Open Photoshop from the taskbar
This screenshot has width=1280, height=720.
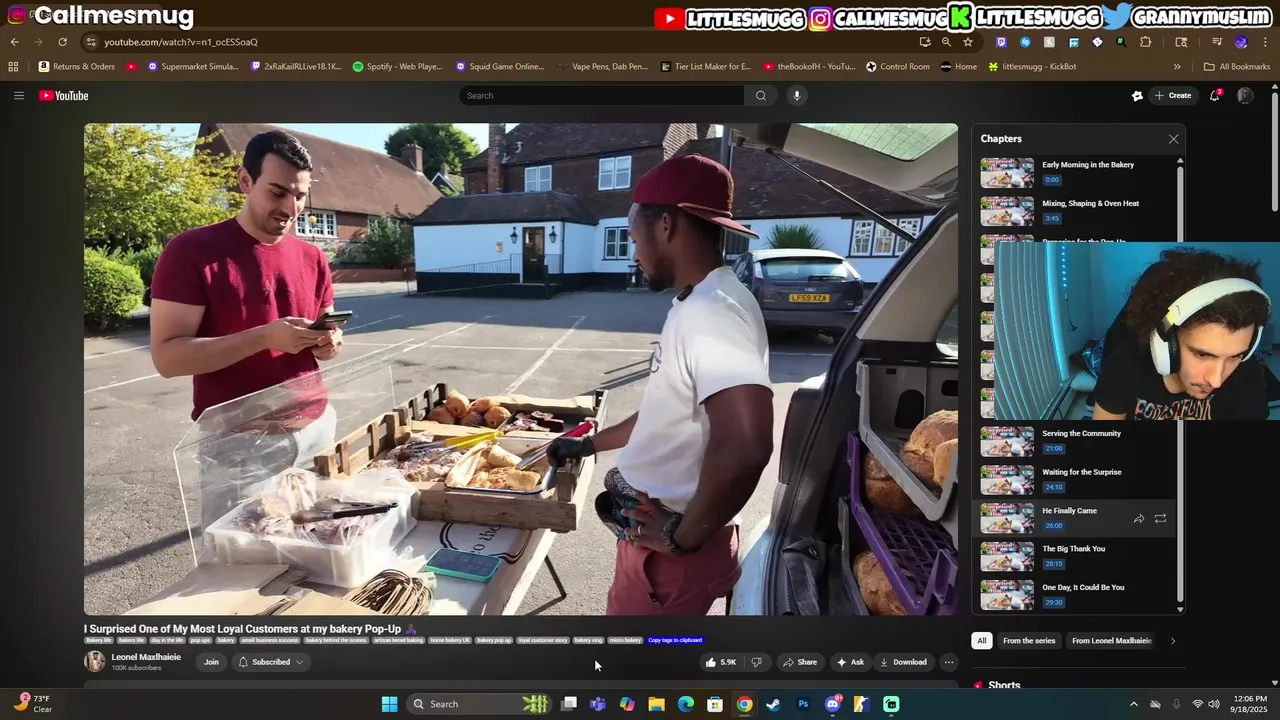point(803,704)
